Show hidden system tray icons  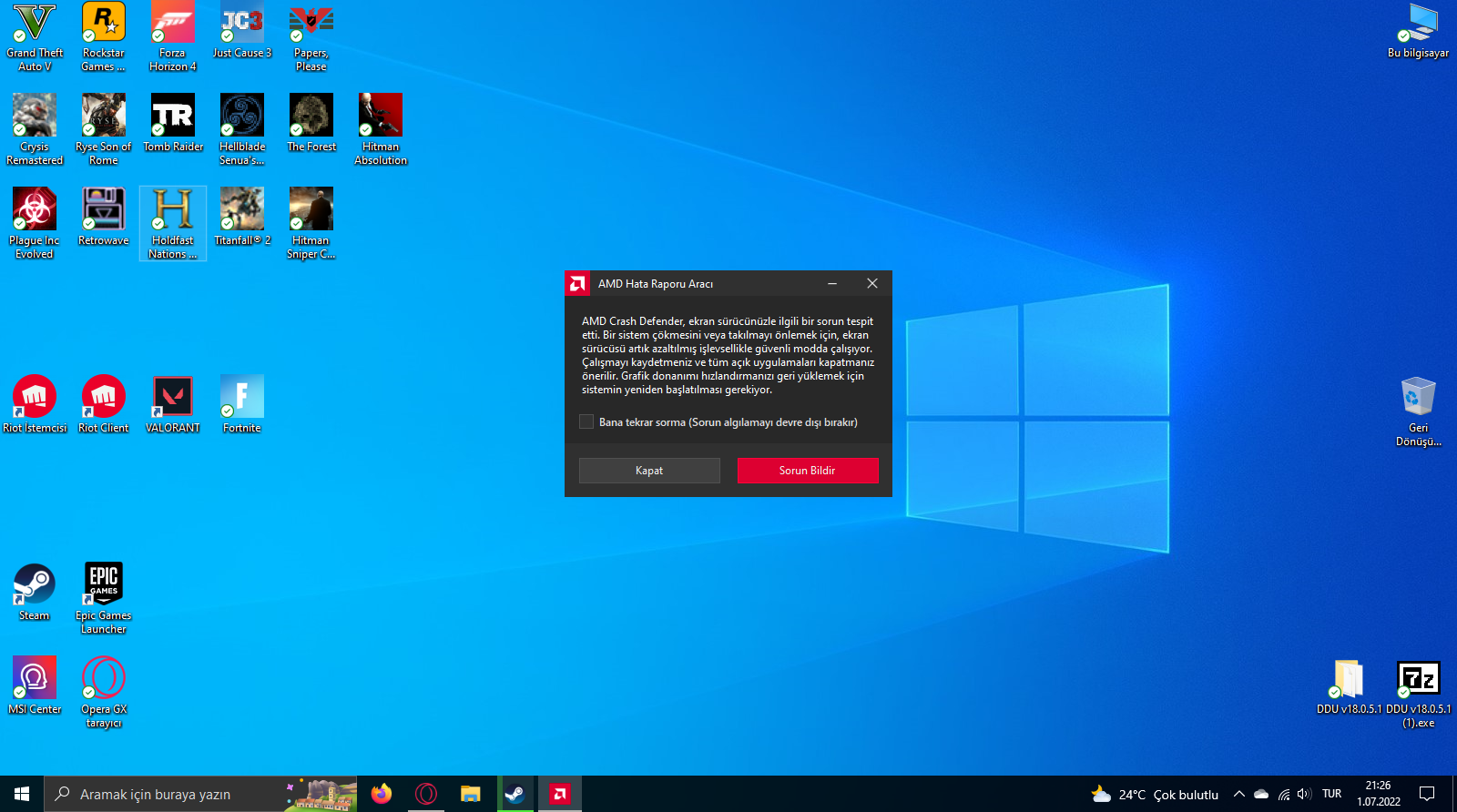[x=1239, y=794]
